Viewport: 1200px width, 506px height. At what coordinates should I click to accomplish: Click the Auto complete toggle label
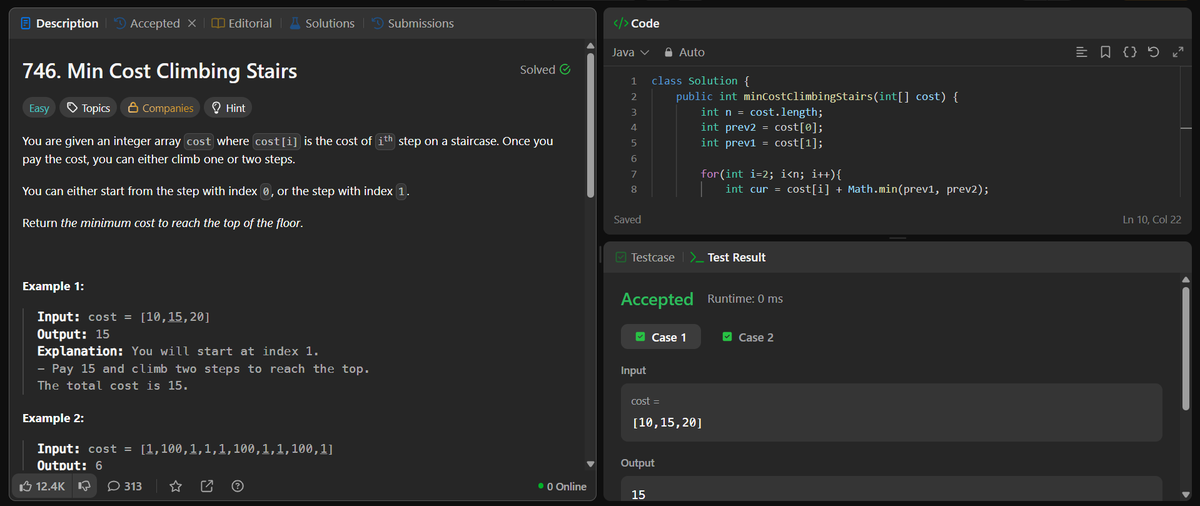click(691, 52)
